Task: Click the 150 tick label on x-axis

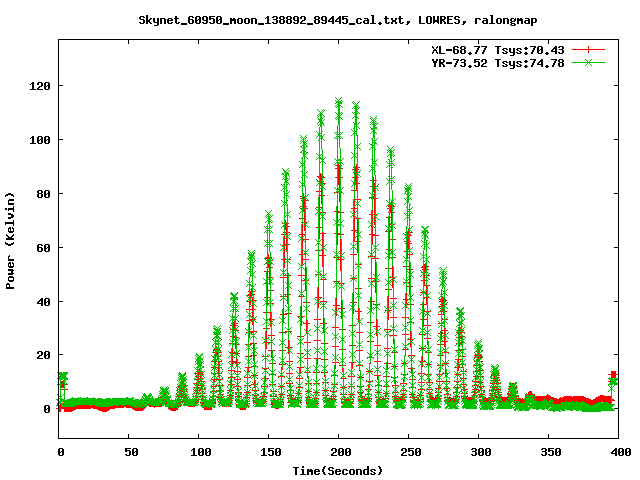Action: [268, 453]
